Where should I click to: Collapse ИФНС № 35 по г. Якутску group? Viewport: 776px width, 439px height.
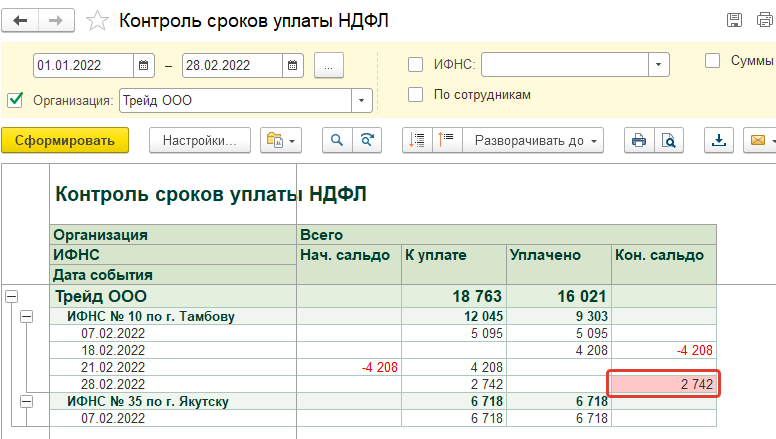[27, 401]
